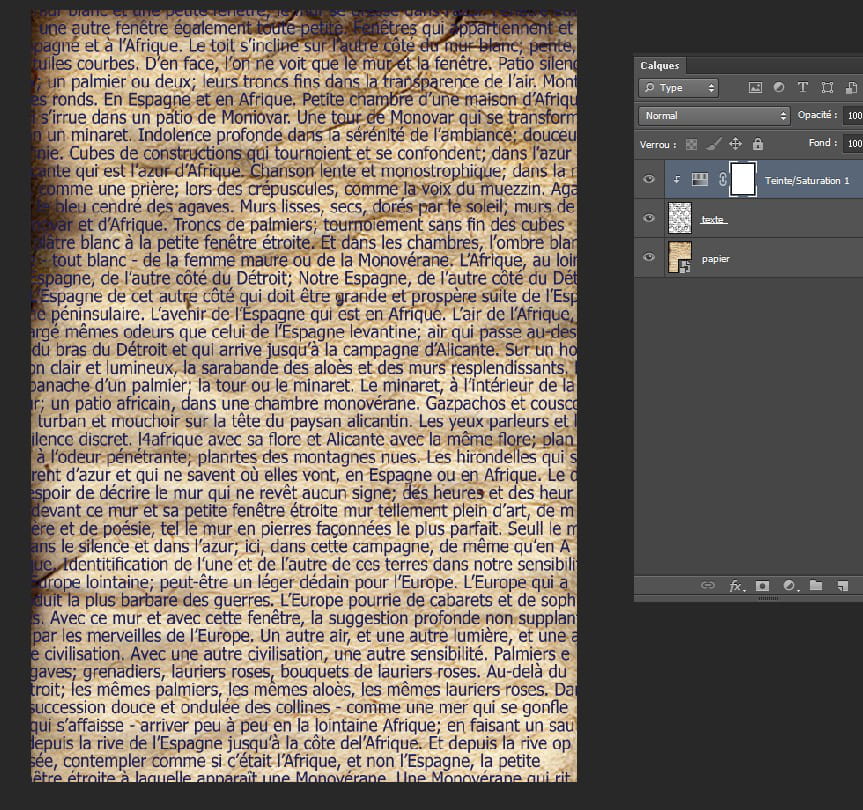Viewport: 863px width, 810px height.
Task: Filter layers by pixel image layers
Action: [755, 87]
